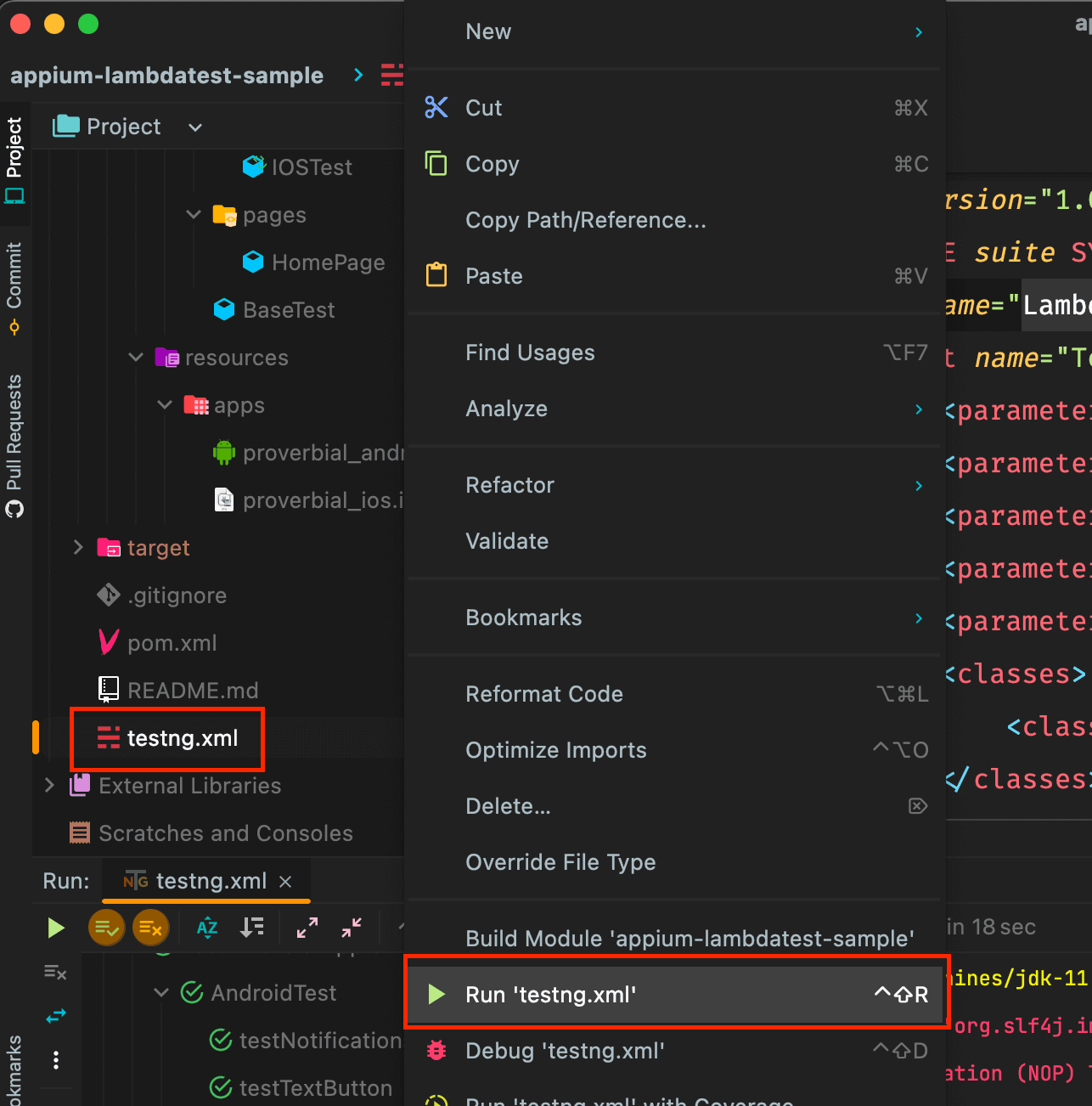Open the Pull Requests tool window
1092x1106 pixels.
14,445
